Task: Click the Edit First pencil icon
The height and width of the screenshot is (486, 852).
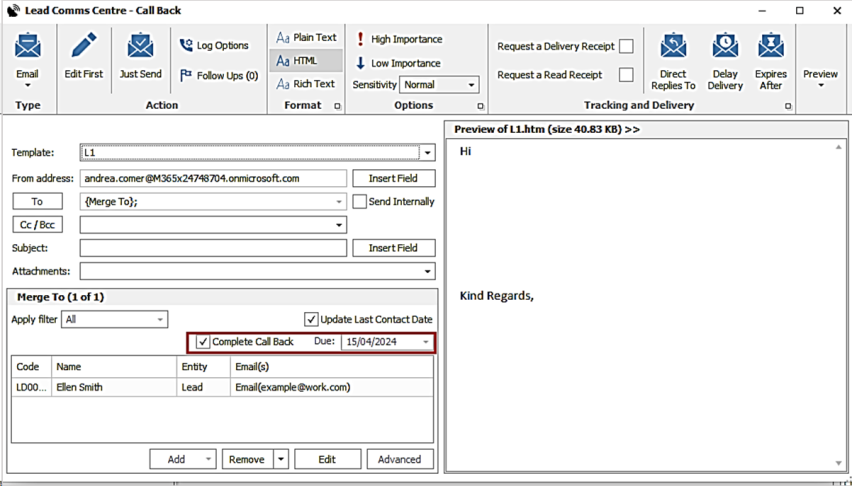Action: click(83, 48)
